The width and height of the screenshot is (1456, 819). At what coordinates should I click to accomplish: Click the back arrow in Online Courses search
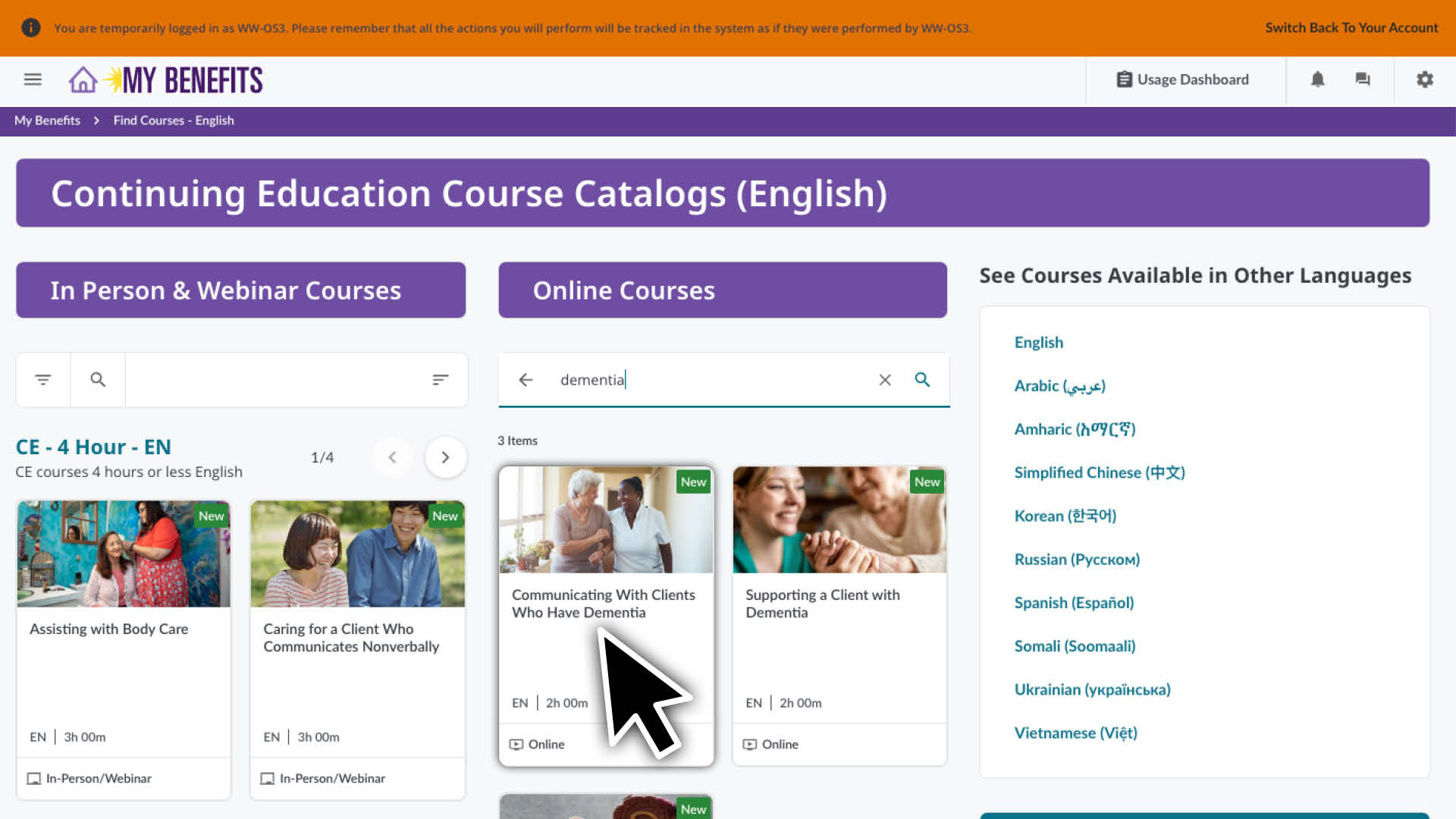coord(526,379)
